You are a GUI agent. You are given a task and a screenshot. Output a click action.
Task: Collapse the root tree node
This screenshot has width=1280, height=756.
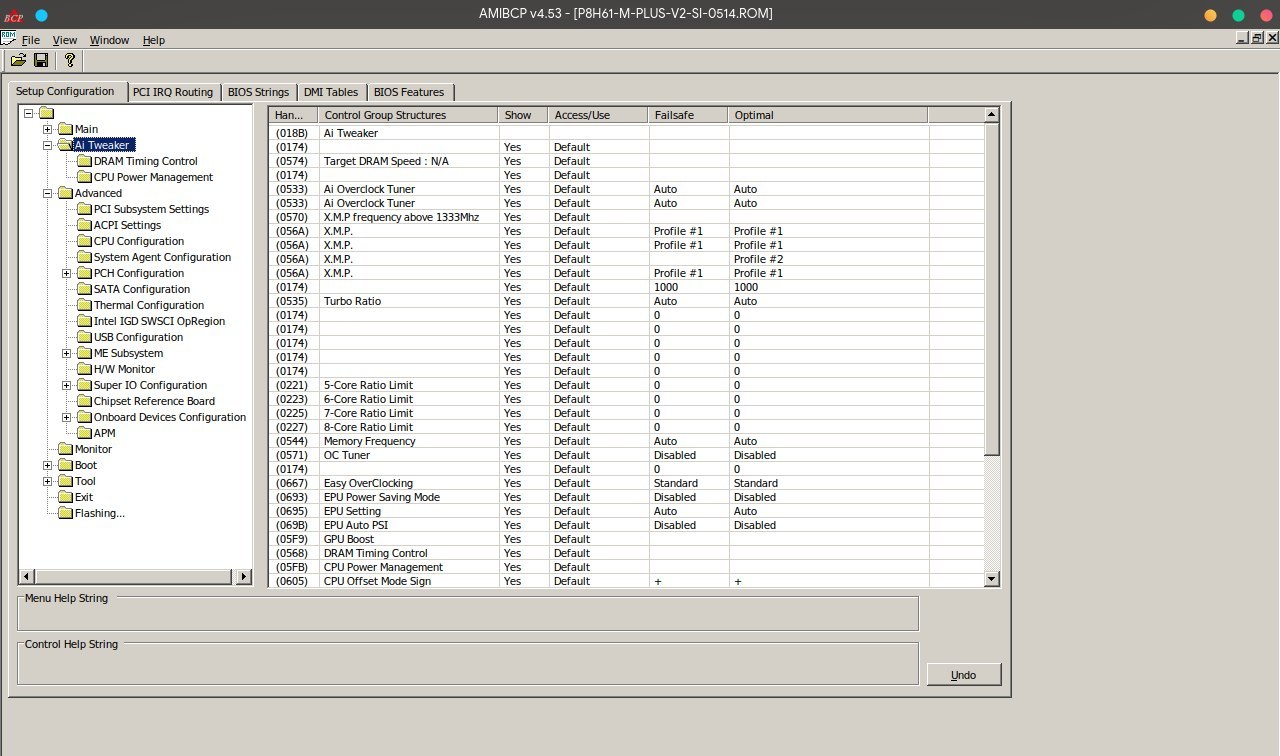click(x=28, y=113)
